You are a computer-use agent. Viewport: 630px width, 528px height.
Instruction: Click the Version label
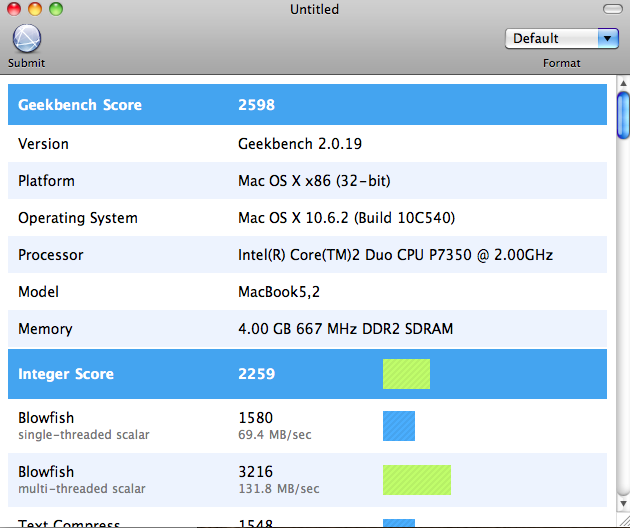point(43,144)
